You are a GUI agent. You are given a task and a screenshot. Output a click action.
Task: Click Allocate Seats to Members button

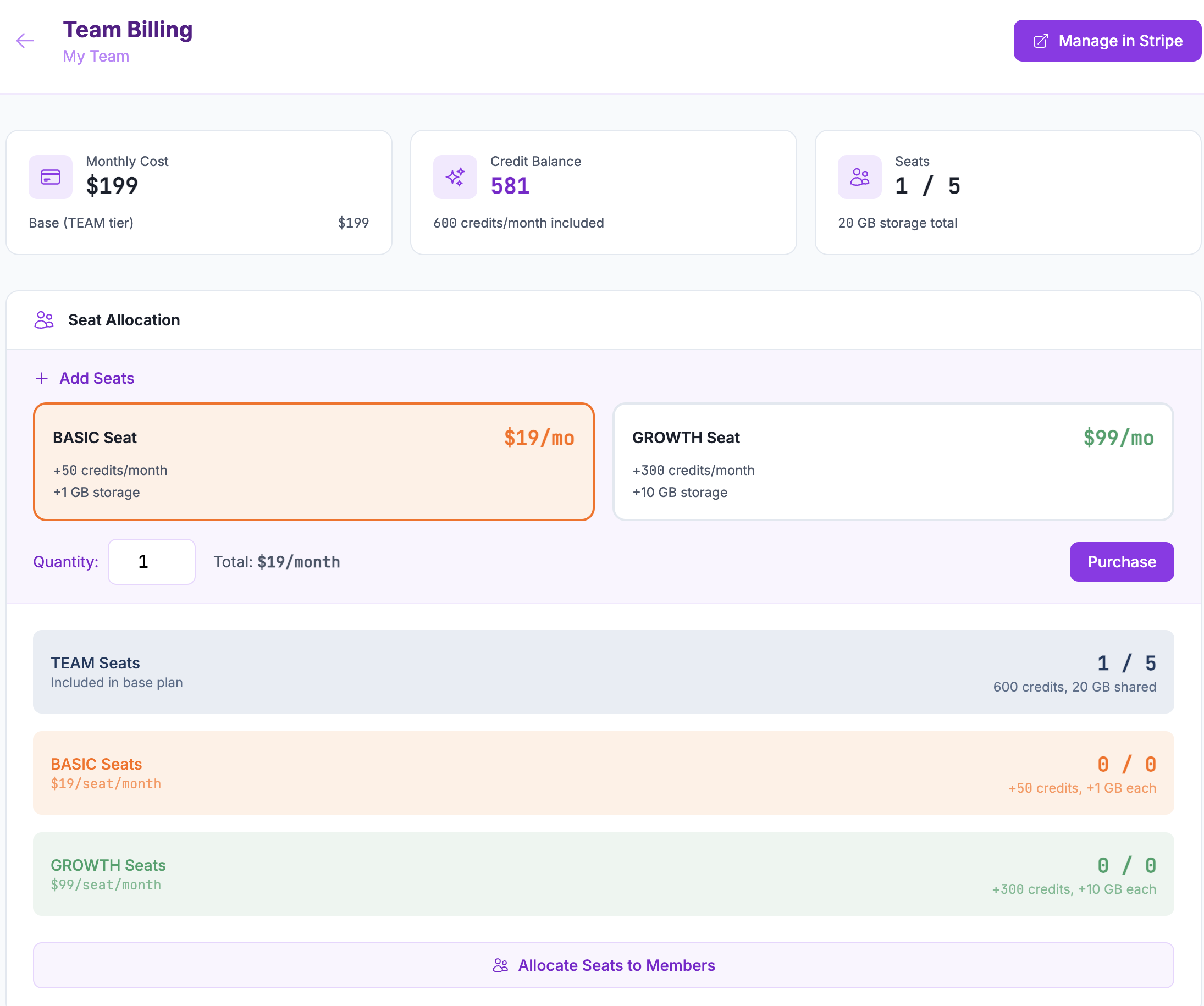point(603,965)
